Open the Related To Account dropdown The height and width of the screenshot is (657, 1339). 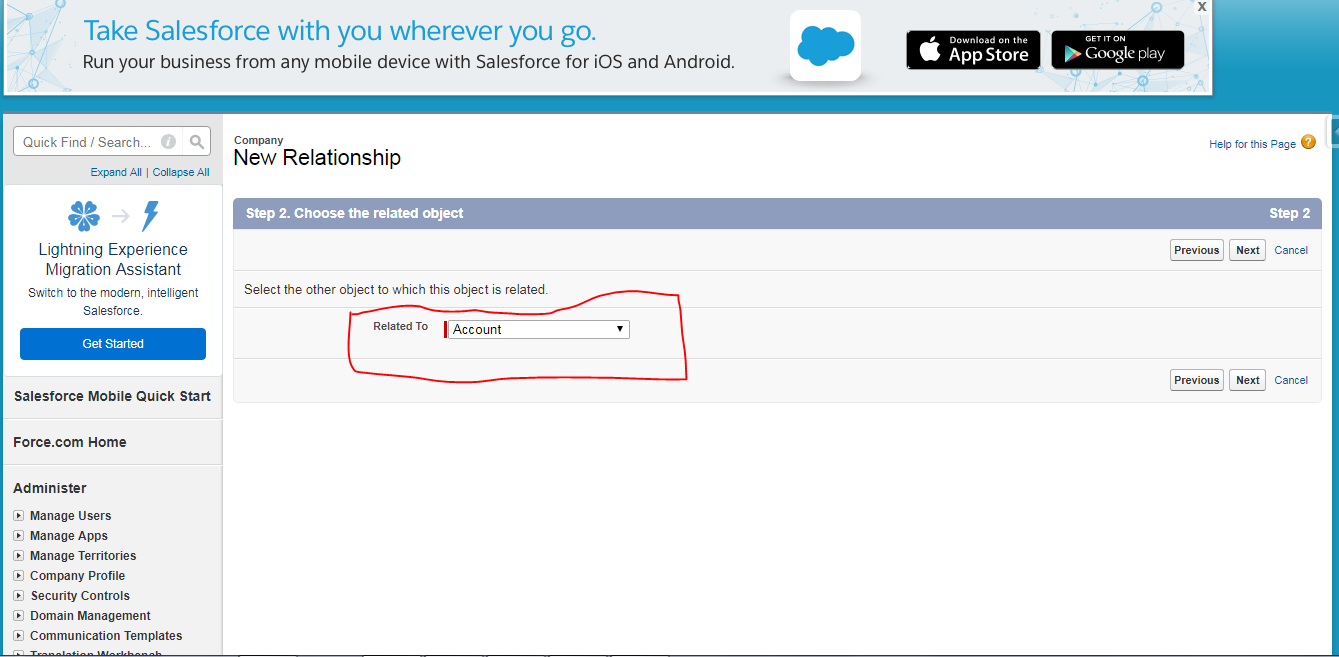coord(538,329)
